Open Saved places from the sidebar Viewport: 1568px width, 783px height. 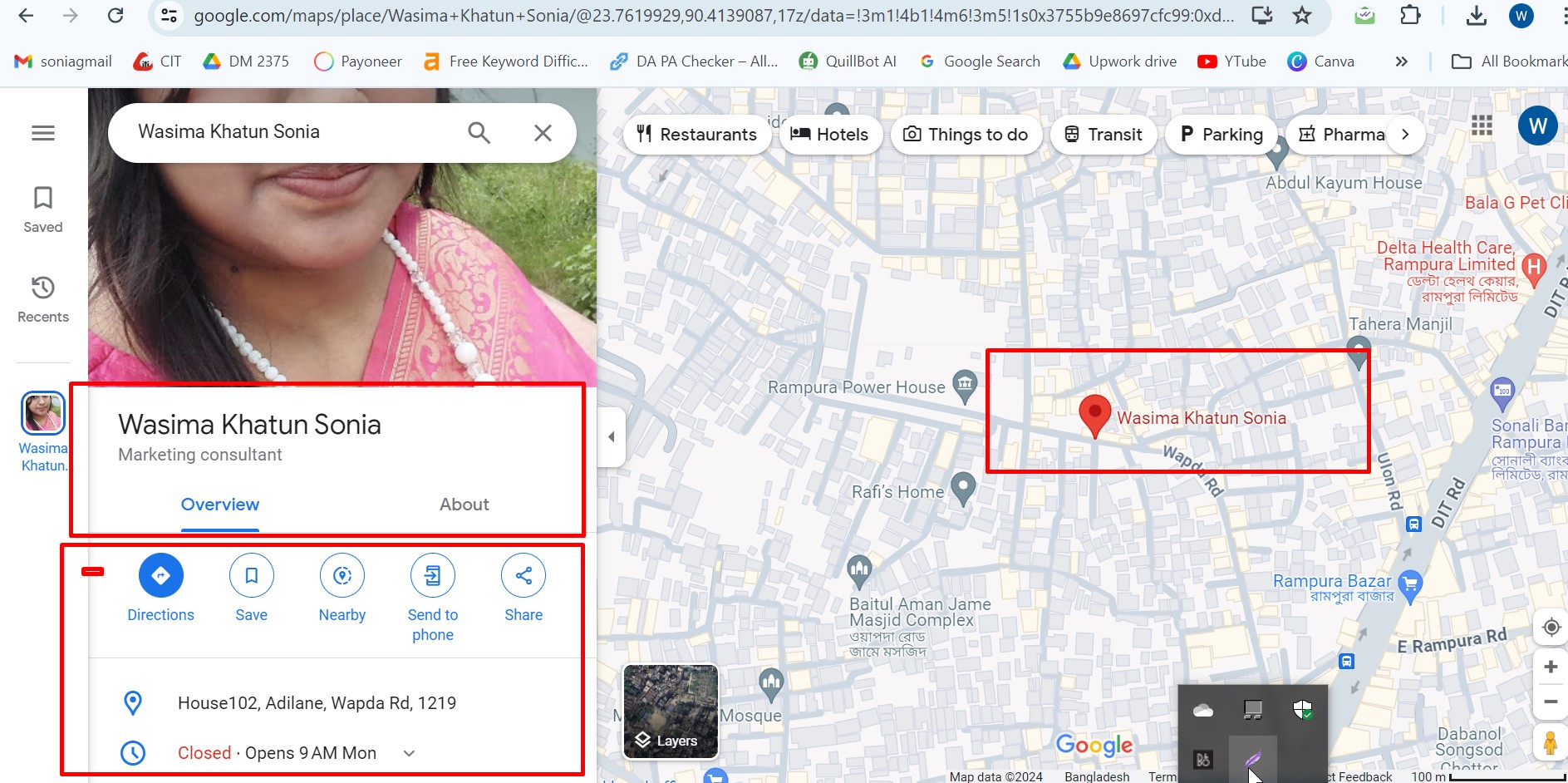42,209
